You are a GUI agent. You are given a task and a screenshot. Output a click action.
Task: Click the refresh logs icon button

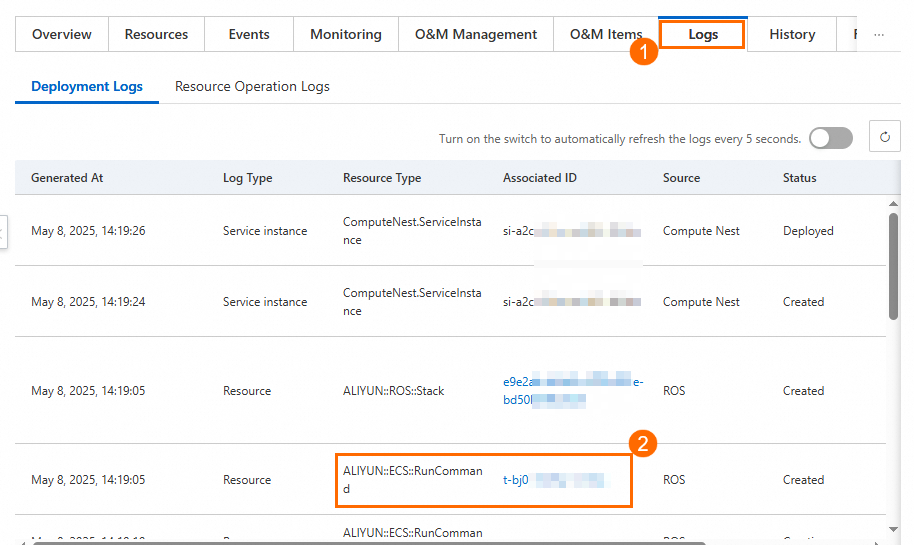pos(884,137)
